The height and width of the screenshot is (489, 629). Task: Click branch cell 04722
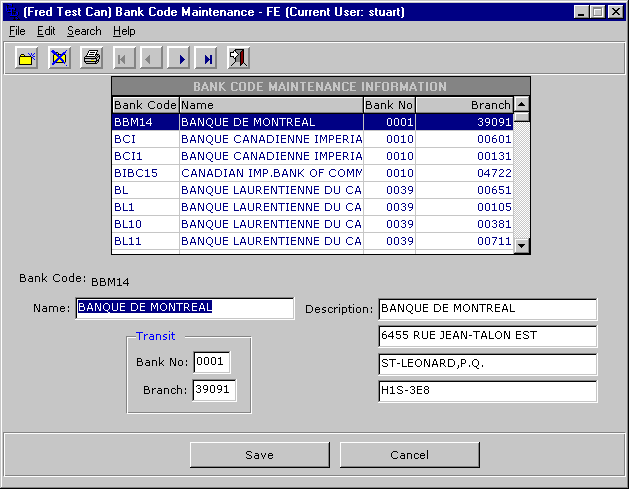pyautogui.click(x=465, y=173)
